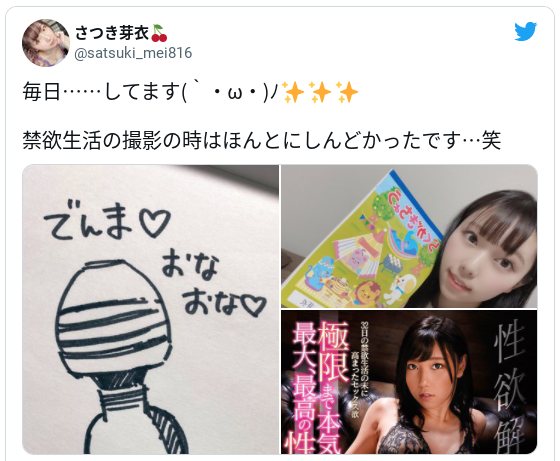Click the laugh character 笑 ending the tweet
Viewport: 560px width, 461px height.
click(x=491, y=140)
